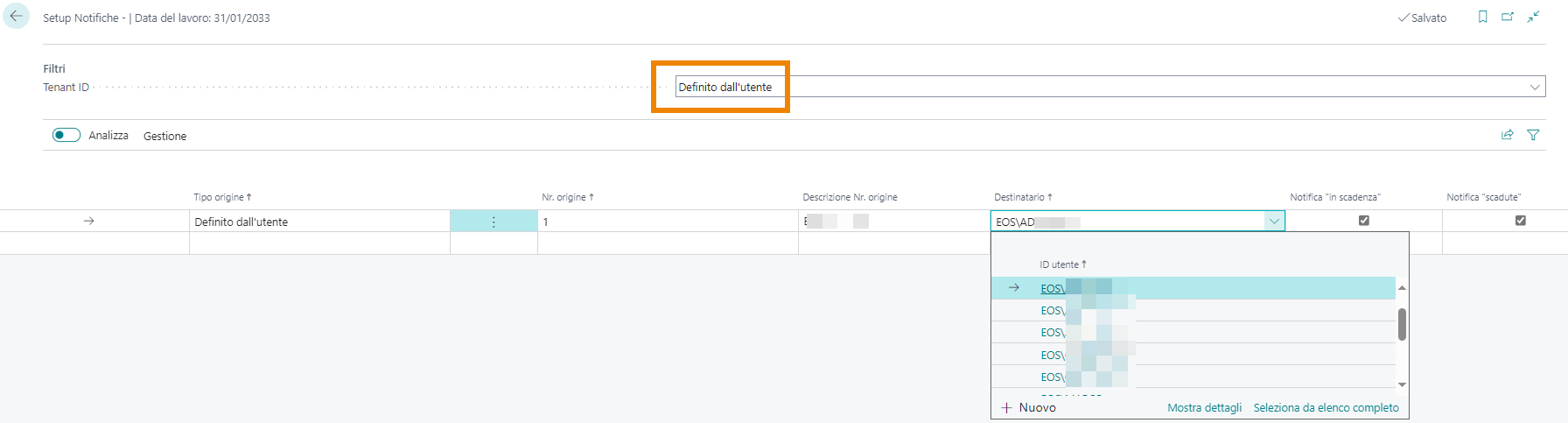Sort by Tipo origine column header
This screenshot has height=423, width=1568.
pyautogui.click(x=221, y=197)
